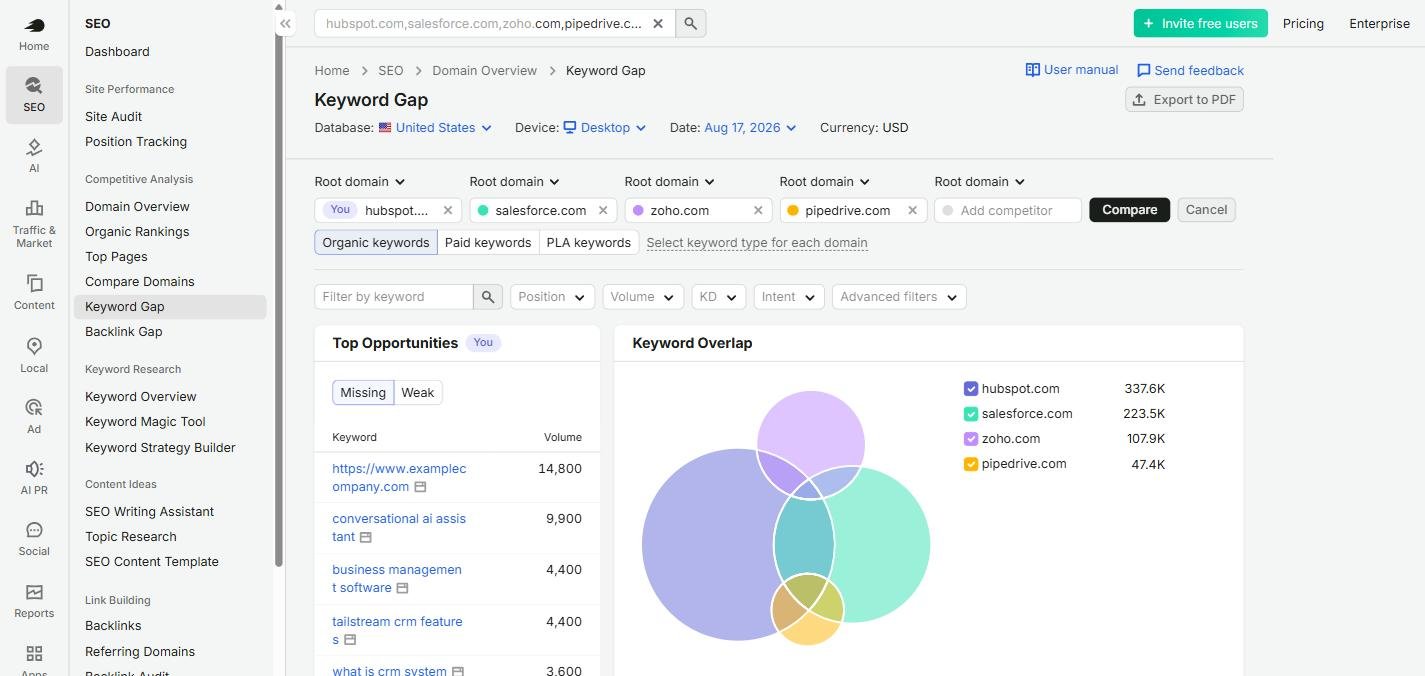Viewport: 1425px width, 676px height.
Task: Expand the Advanced filters dropdown
Action: [899, 297]
